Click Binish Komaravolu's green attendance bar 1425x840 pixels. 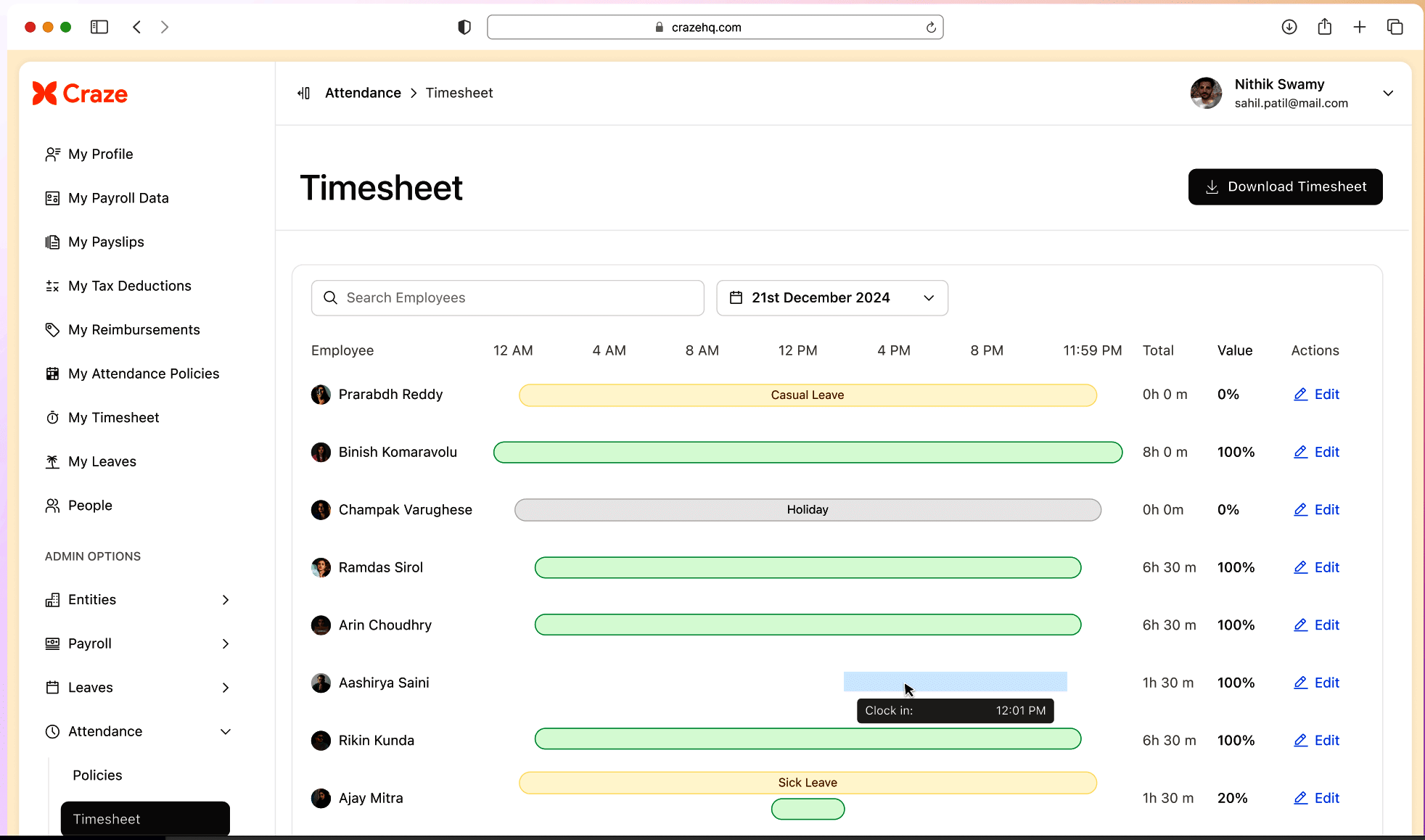point(808,453)
